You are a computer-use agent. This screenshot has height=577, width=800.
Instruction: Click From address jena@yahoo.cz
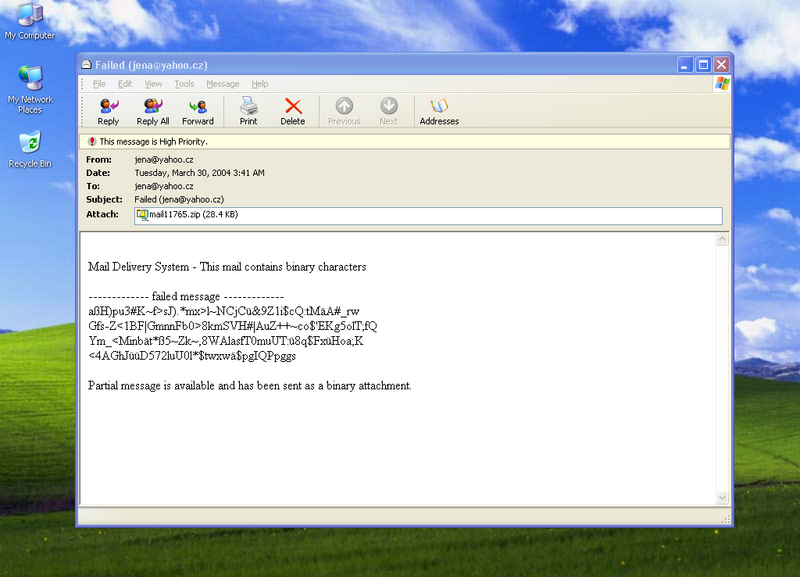pyautogui.click(x=164, y=160)
